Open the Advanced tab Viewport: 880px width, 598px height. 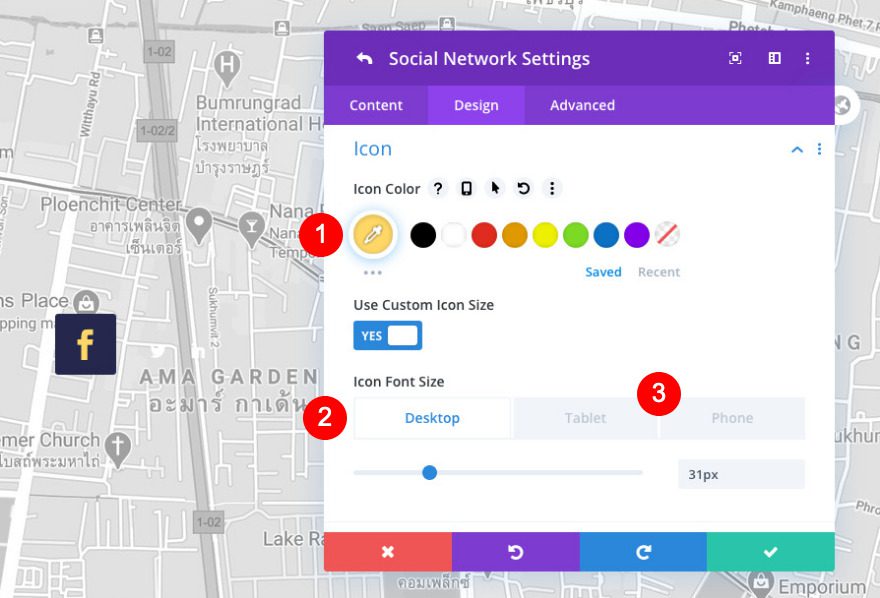point(582,105)
